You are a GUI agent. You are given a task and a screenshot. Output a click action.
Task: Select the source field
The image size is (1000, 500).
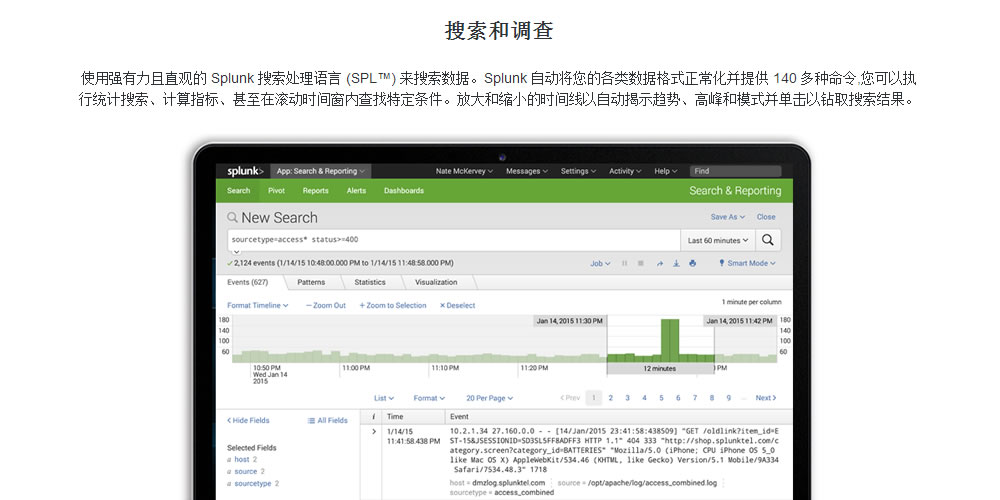(246, 471)
